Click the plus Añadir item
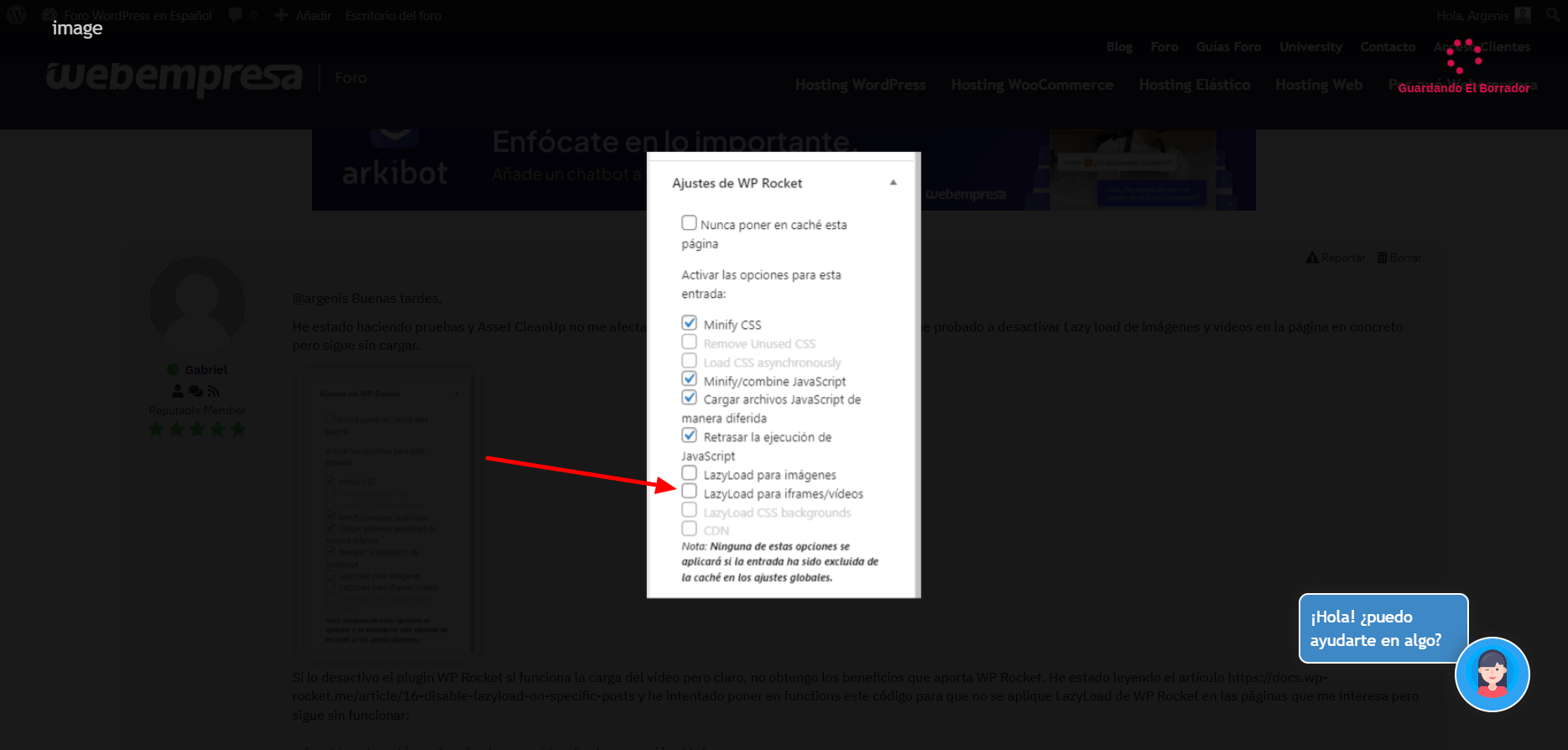The width and height of the screenshot is (1568, 750). [303, 15]
